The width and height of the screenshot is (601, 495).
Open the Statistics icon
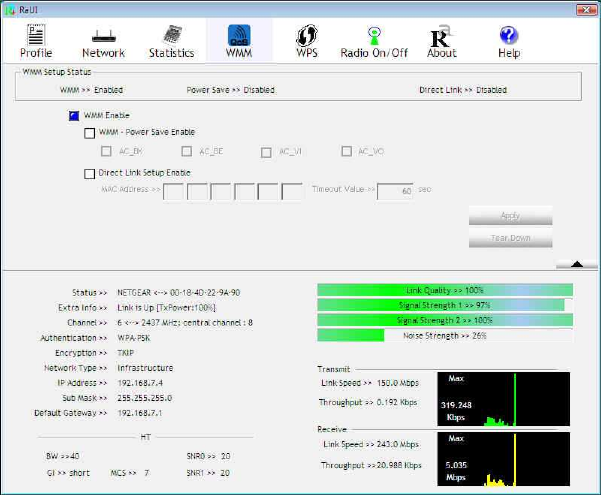coord(172,35)
